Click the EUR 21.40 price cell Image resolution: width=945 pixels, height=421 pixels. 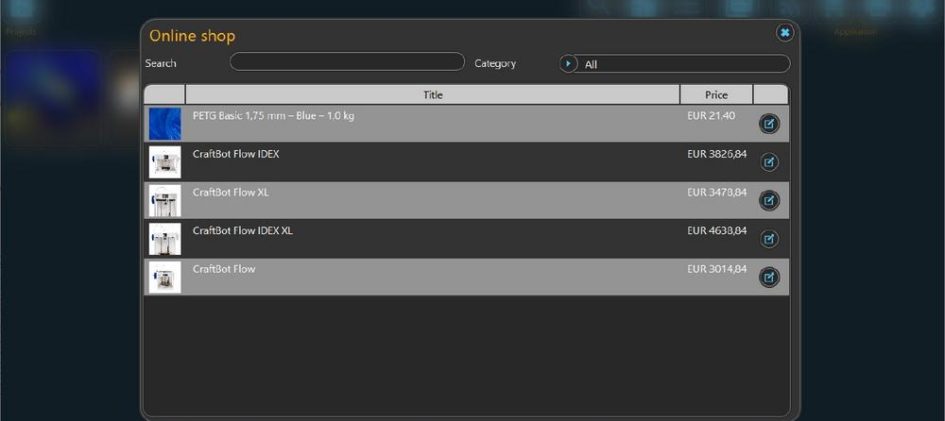coord(711,116)
